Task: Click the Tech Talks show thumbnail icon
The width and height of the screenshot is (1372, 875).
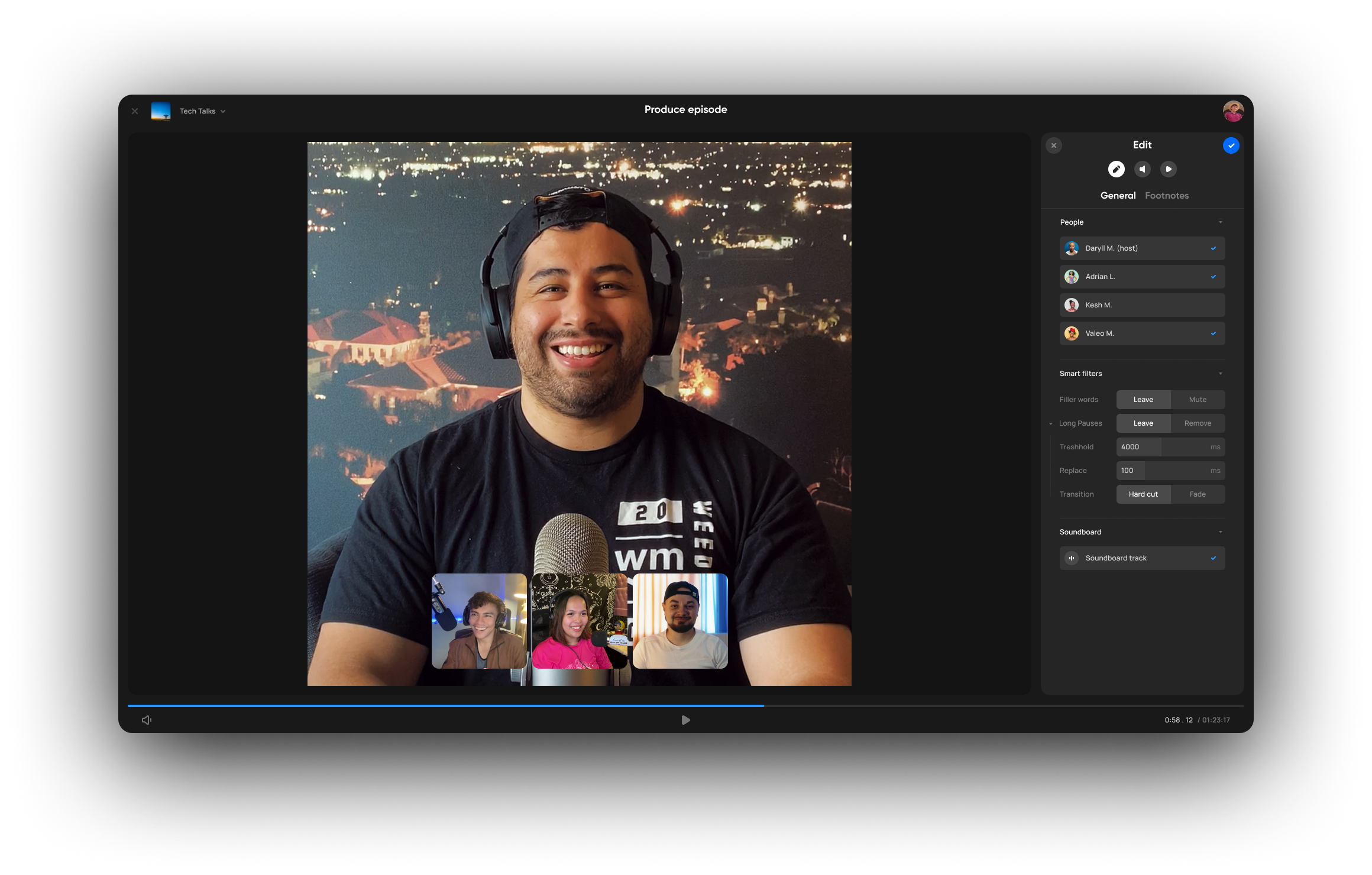Action: pyautogui.click(x=161, y=111)
